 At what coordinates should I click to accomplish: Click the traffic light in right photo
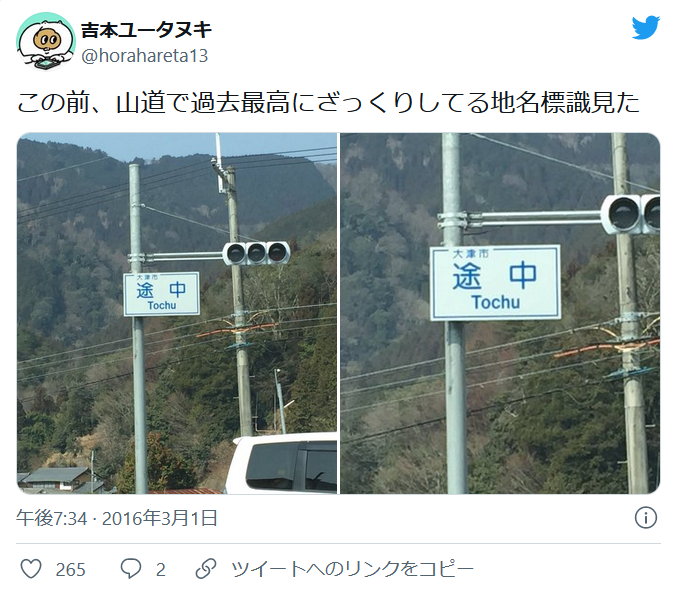point(630,214)
